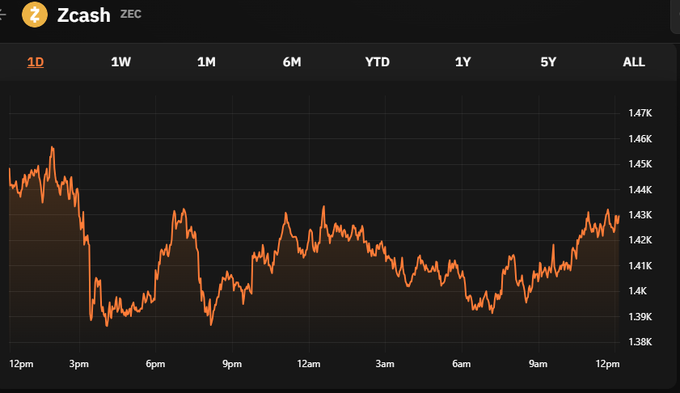View the 1Y price chart
The image size is (680, 393).
[x=463, y=62]
